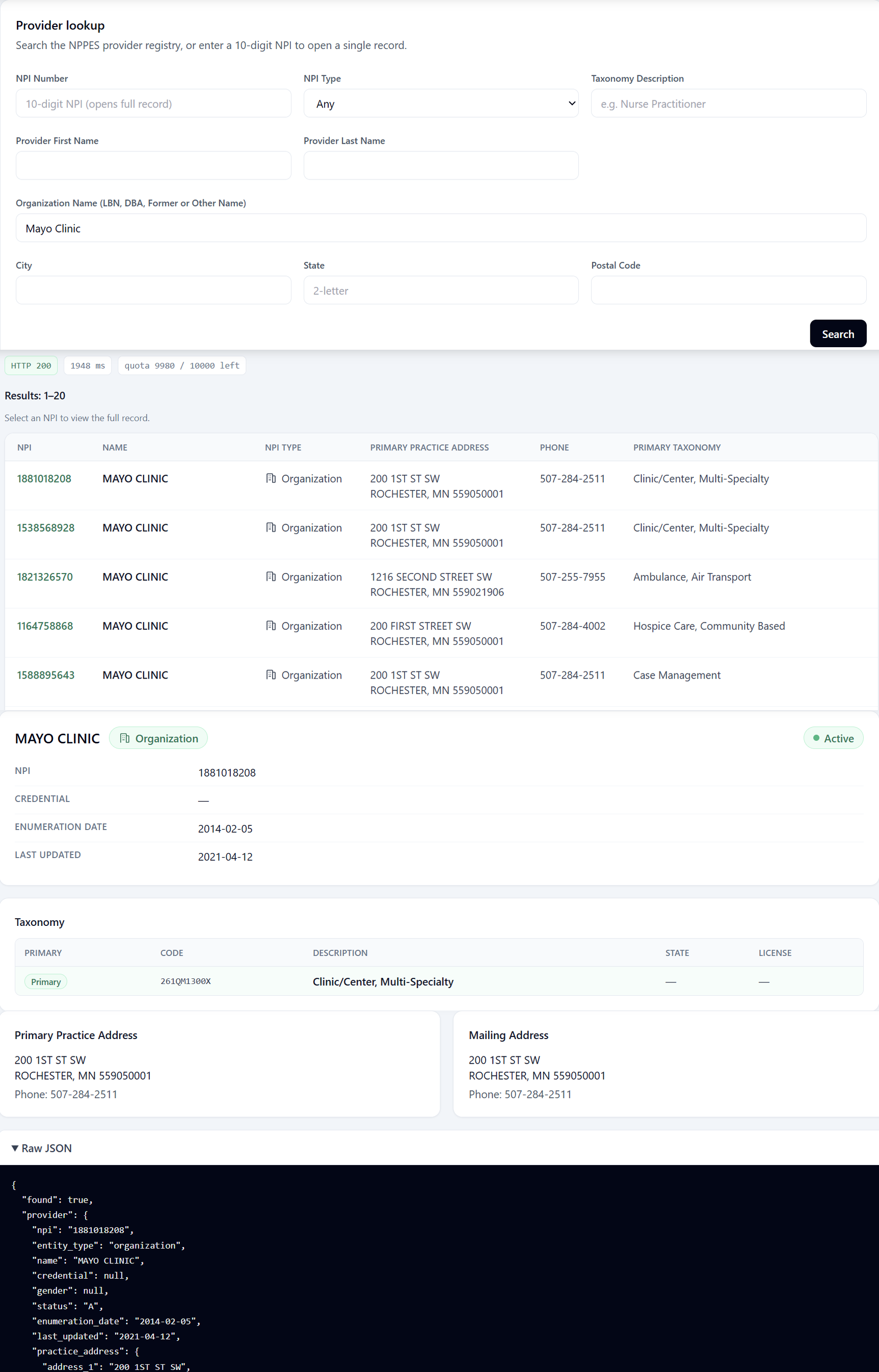Screen dimensions: 879x1372
Task: Click the organization icon in row 1588895643
Action: [x=271, y=675]
